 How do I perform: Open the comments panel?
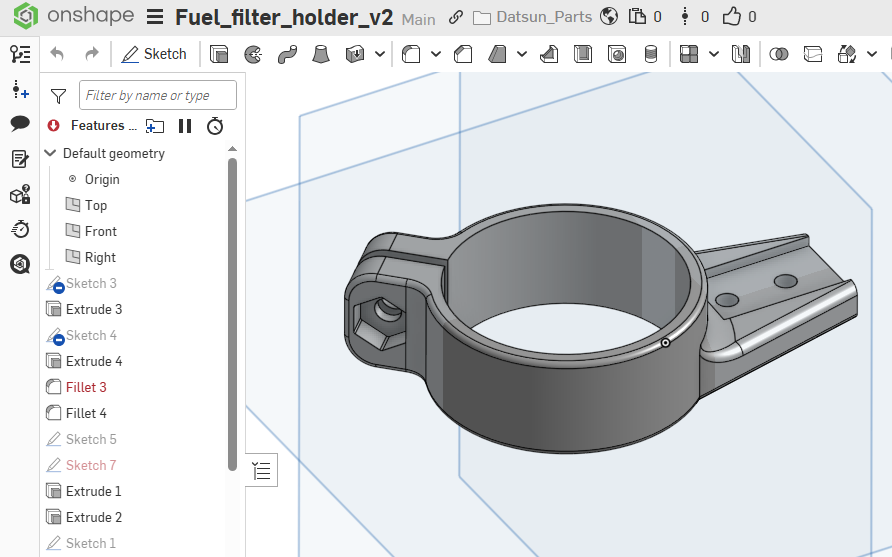pyautogui.click(x=20, y=123)
